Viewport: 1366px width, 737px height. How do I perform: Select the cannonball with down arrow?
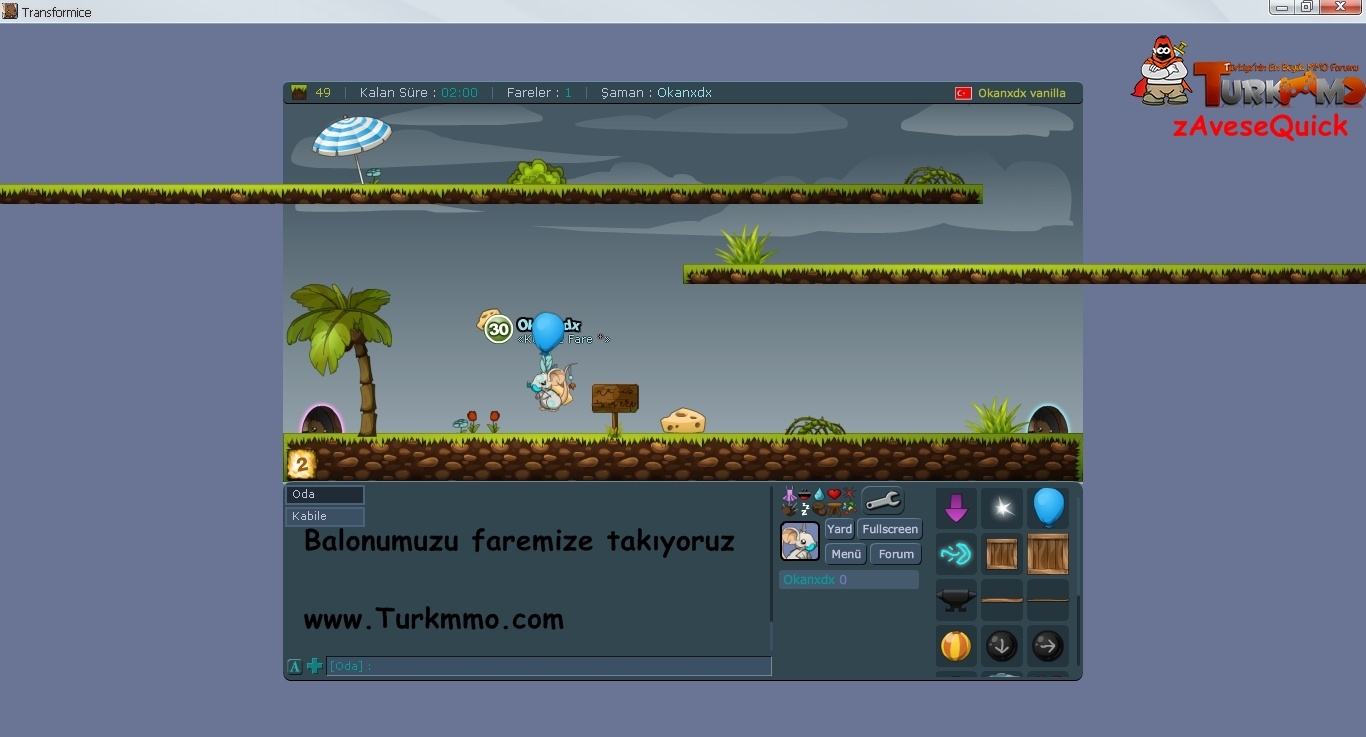[x=1002, y=646]
